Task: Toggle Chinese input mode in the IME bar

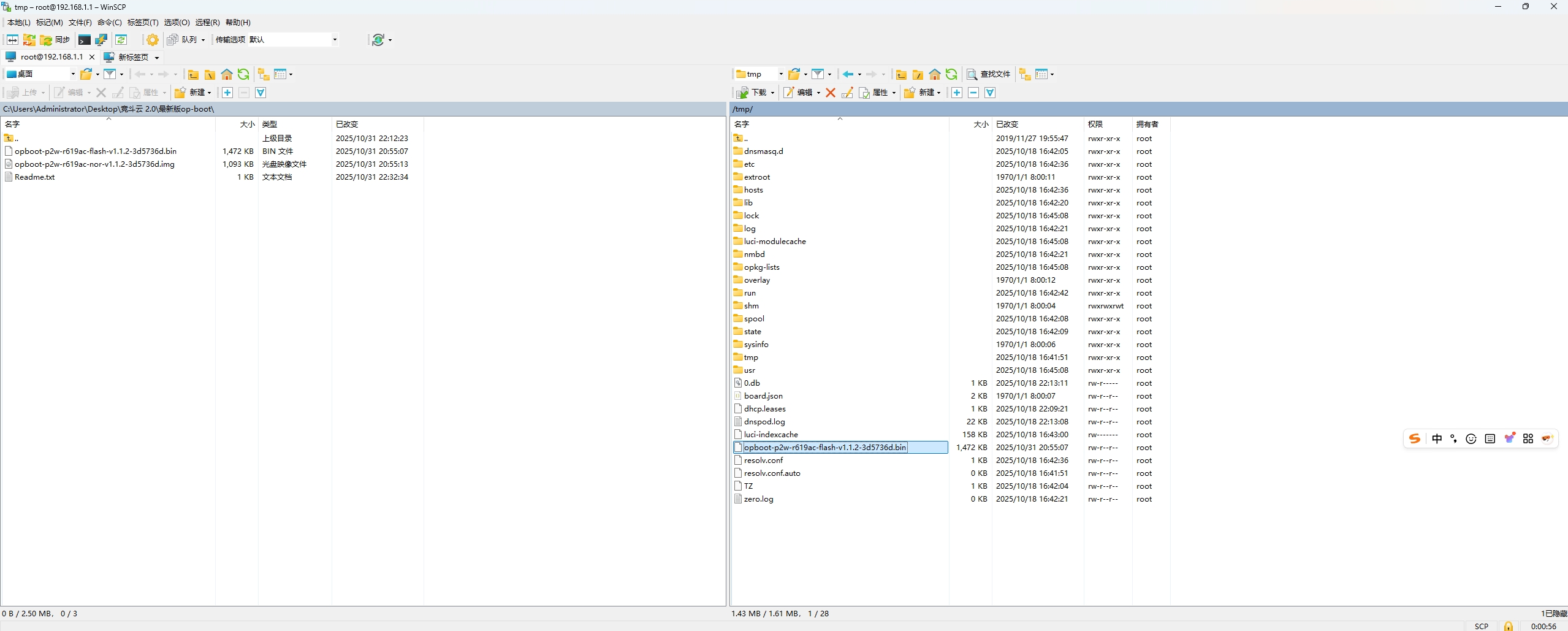Action: [1437, 438]
